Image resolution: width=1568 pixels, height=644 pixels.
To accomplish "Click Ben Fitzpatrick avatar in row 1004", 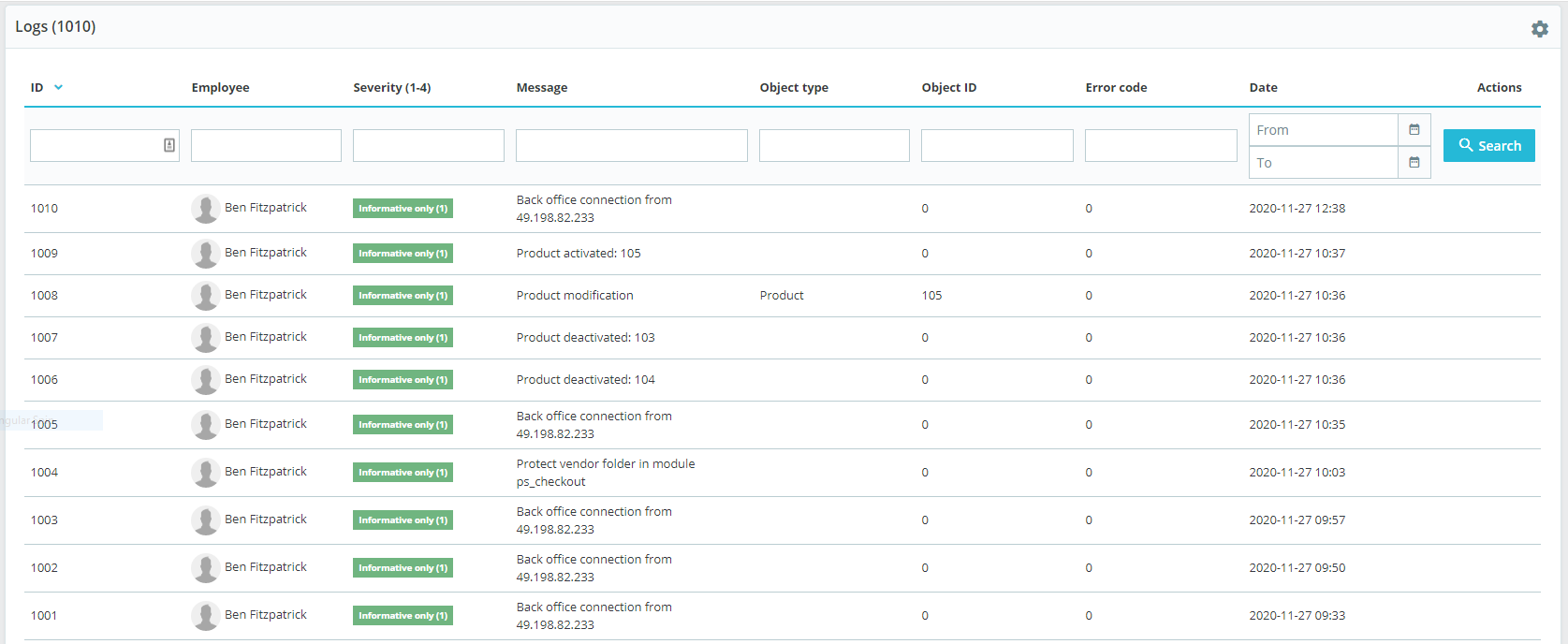I will pyautogui.click(x=206, y=473).
